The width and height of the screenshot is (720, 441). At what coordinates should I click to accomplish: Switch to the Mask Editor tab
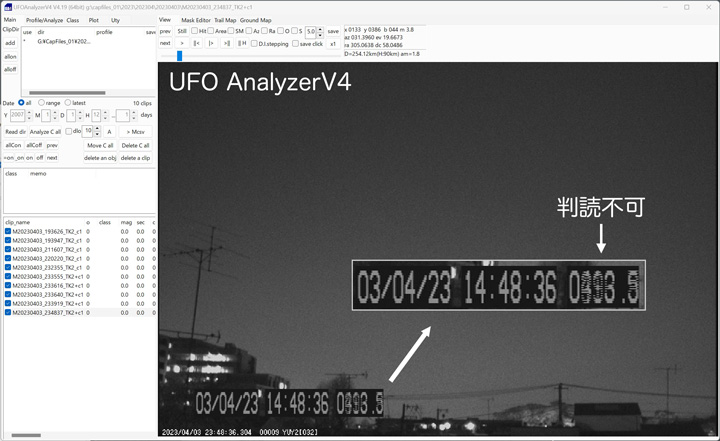(196, 20)
